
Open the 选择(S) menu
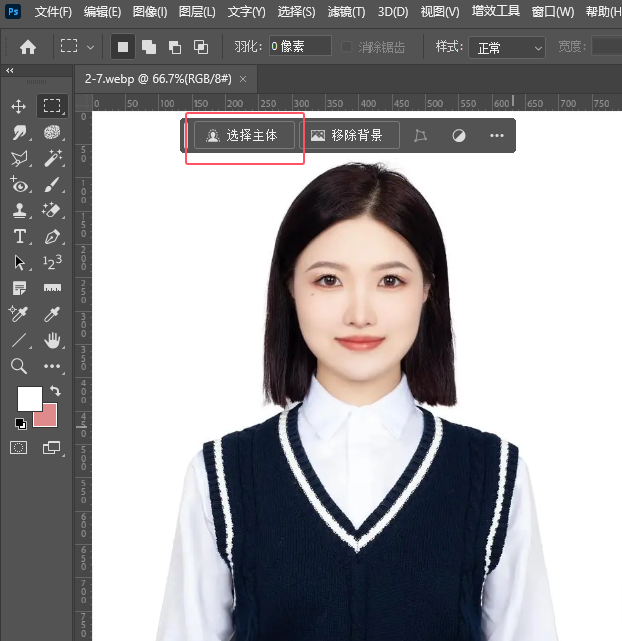tap(296, 12)
